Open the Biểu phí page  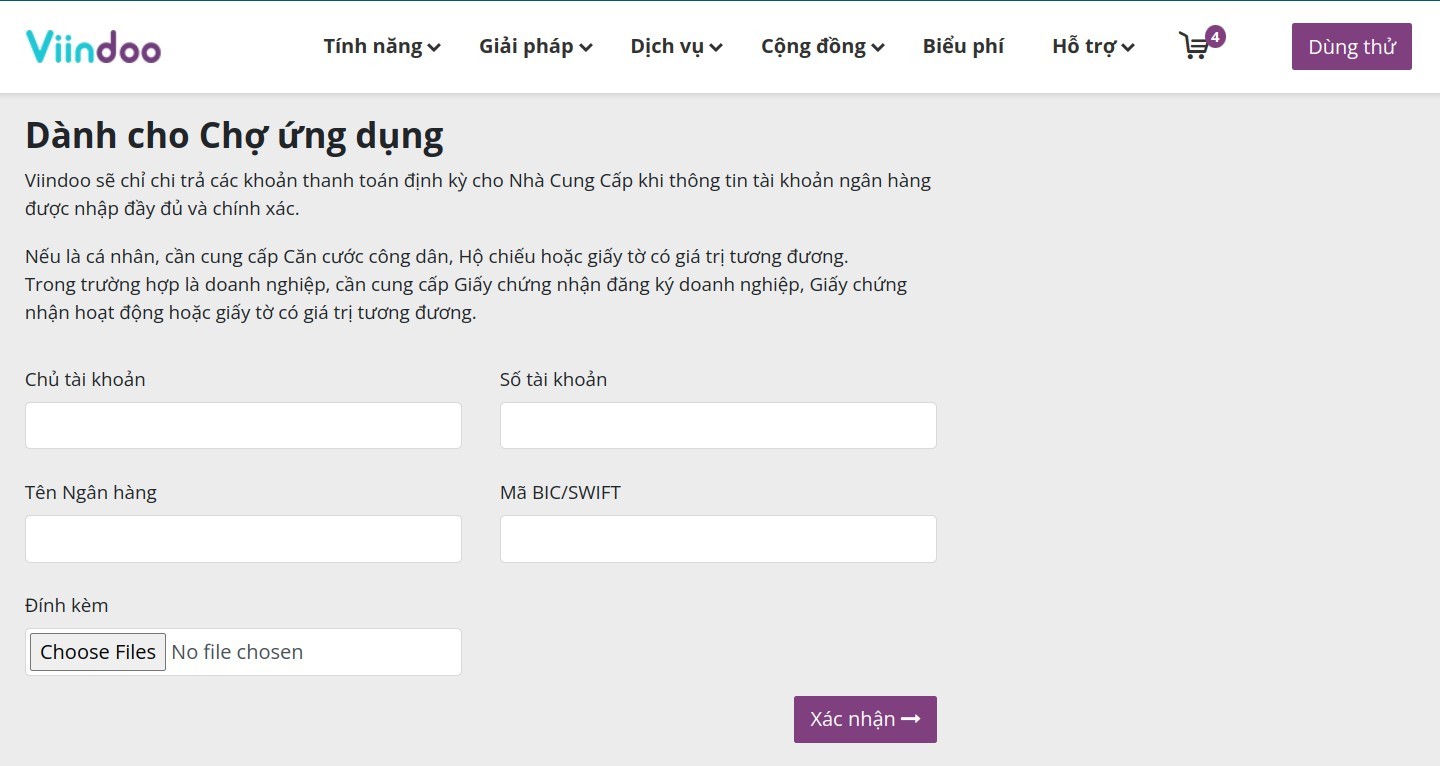(x=963, y=46)
